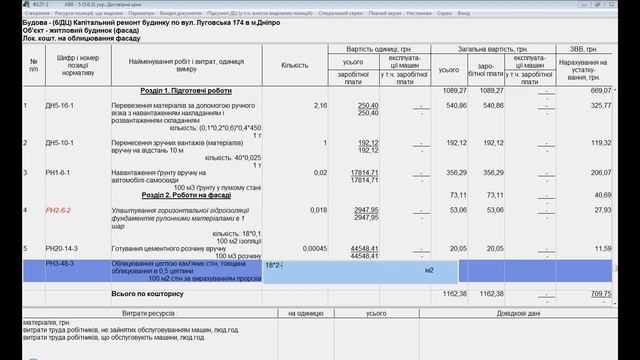Click ЗВВ value 27,93 in row 4

tap(603, 210)
